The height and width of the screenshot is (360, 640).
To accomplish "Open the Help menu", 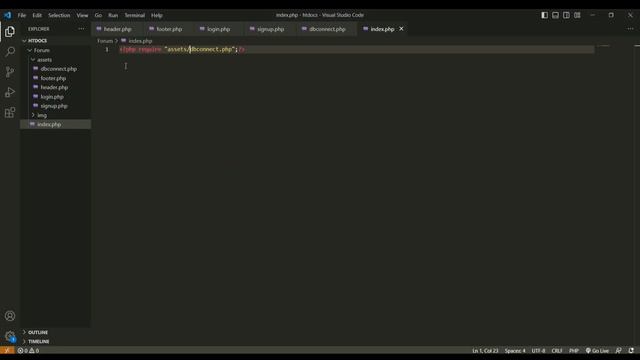I will point(157,15).
